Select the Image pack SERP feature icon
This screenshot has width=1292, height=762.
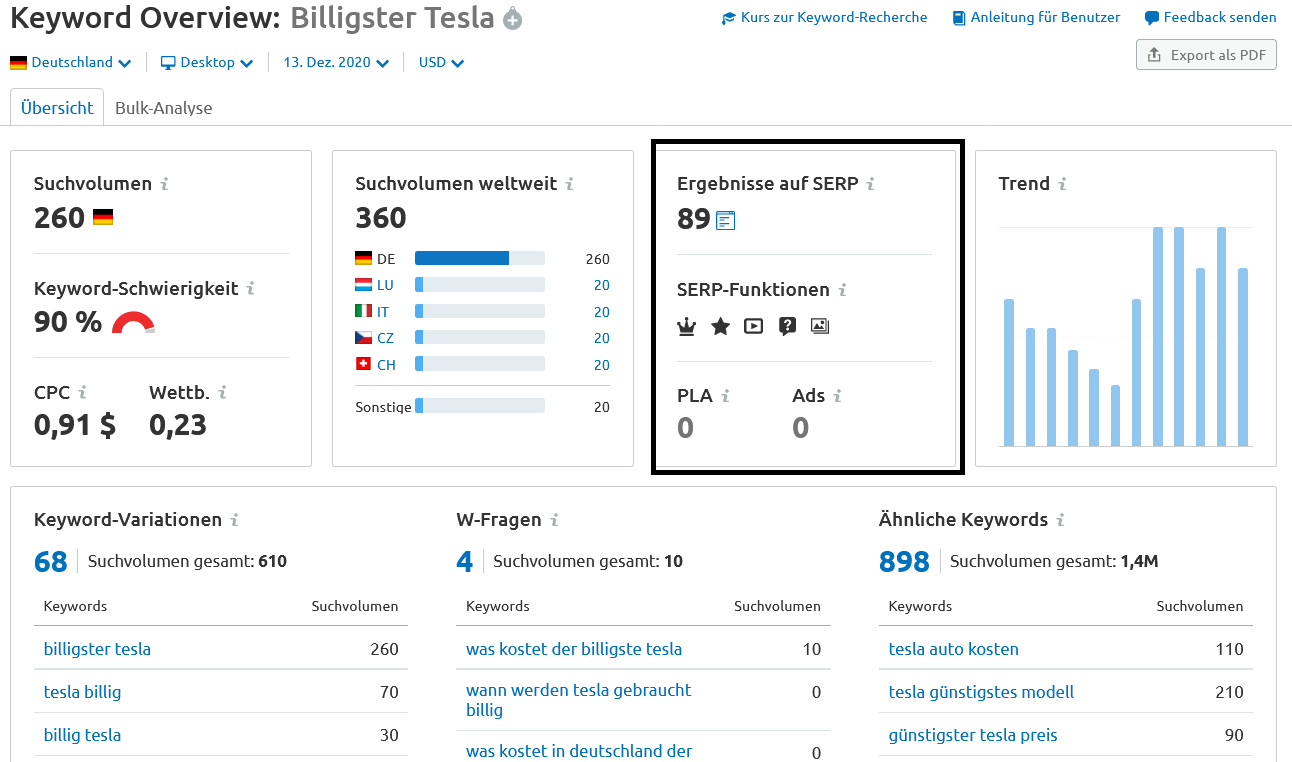(820, 326)
